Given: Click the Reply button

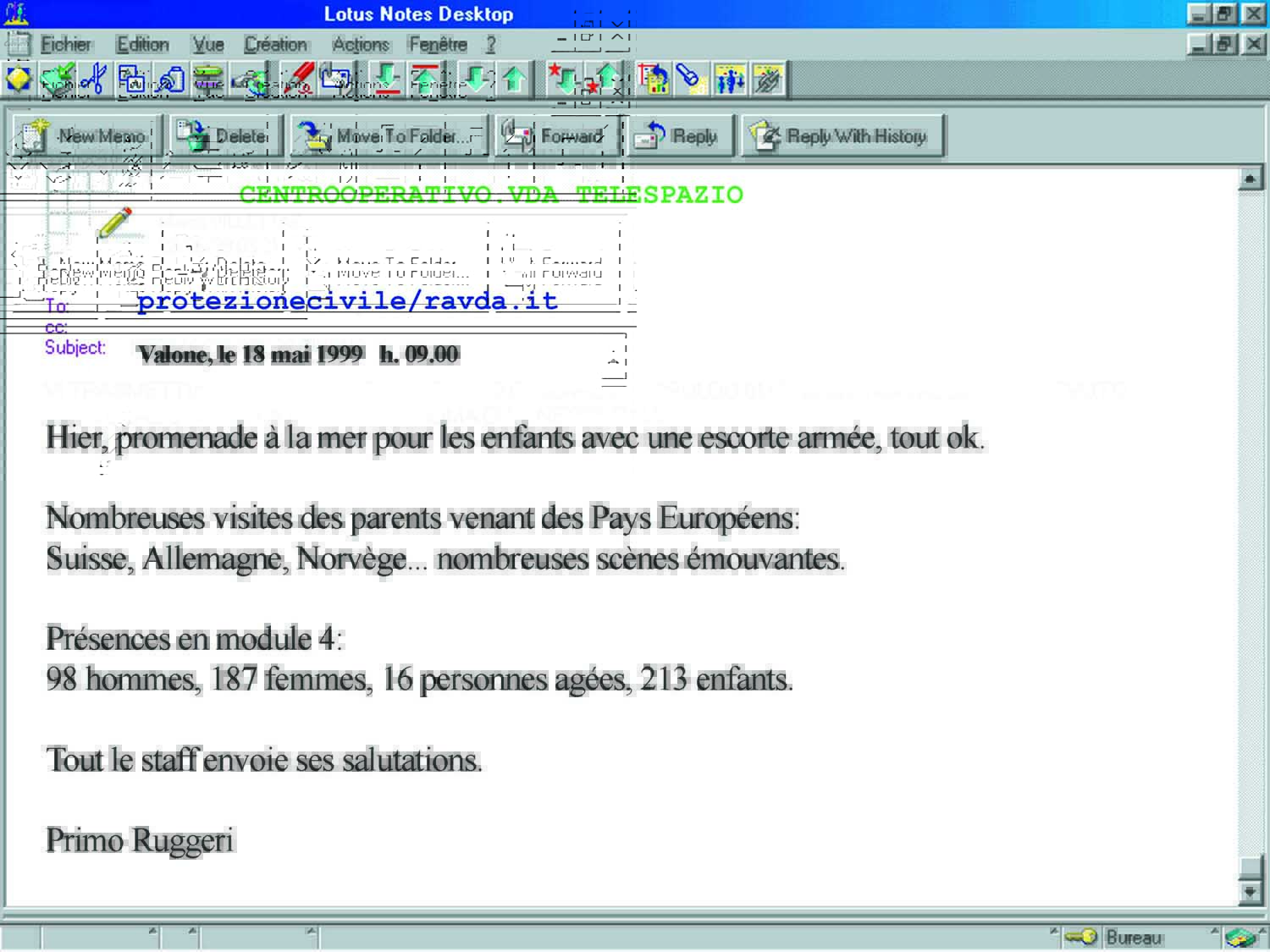Looking at the screenshot, I should point(680,136).
